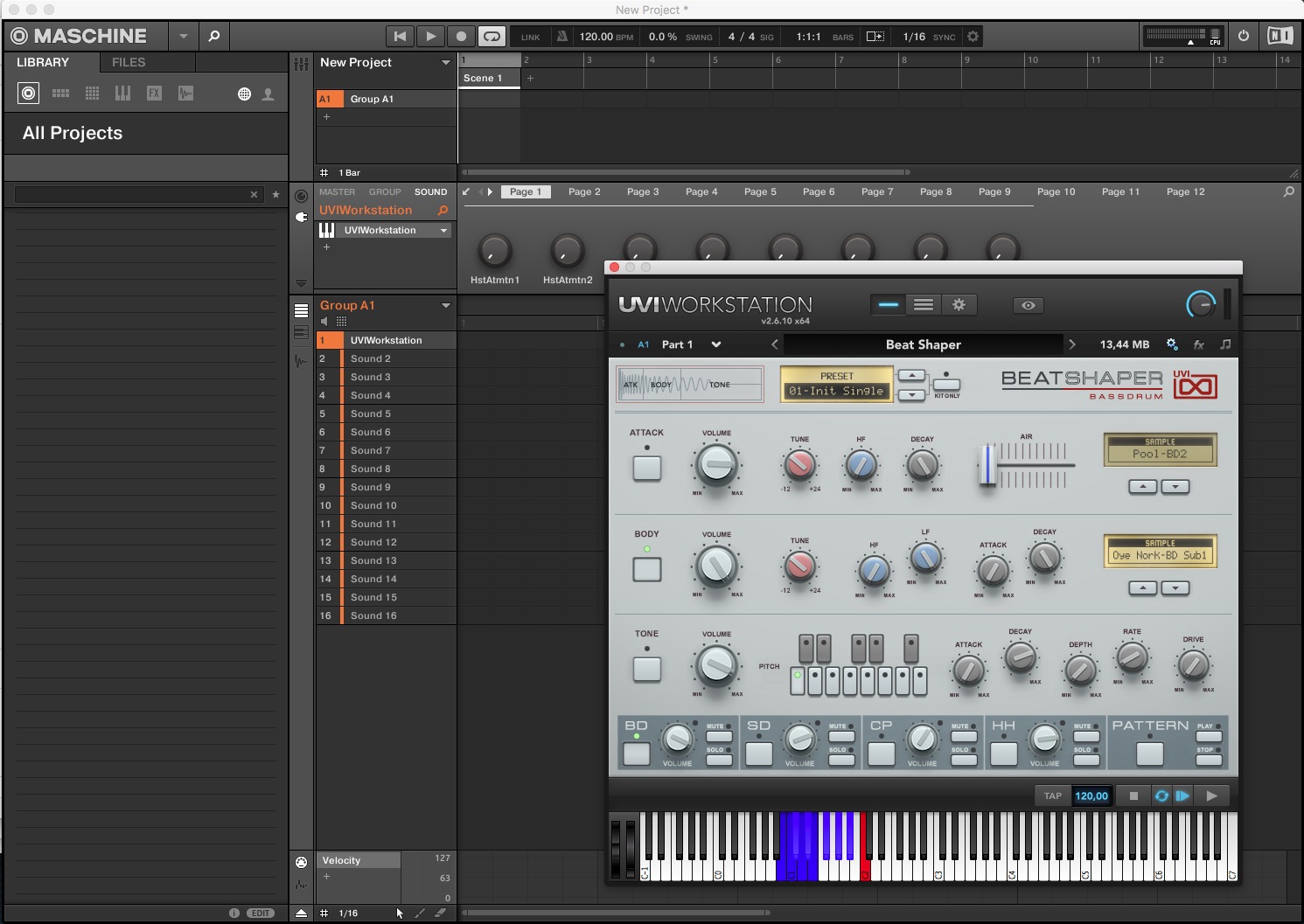Click the Maschine play transport button
The height and width of the screenshot is (924, 1304).
(x=430, y=36)
